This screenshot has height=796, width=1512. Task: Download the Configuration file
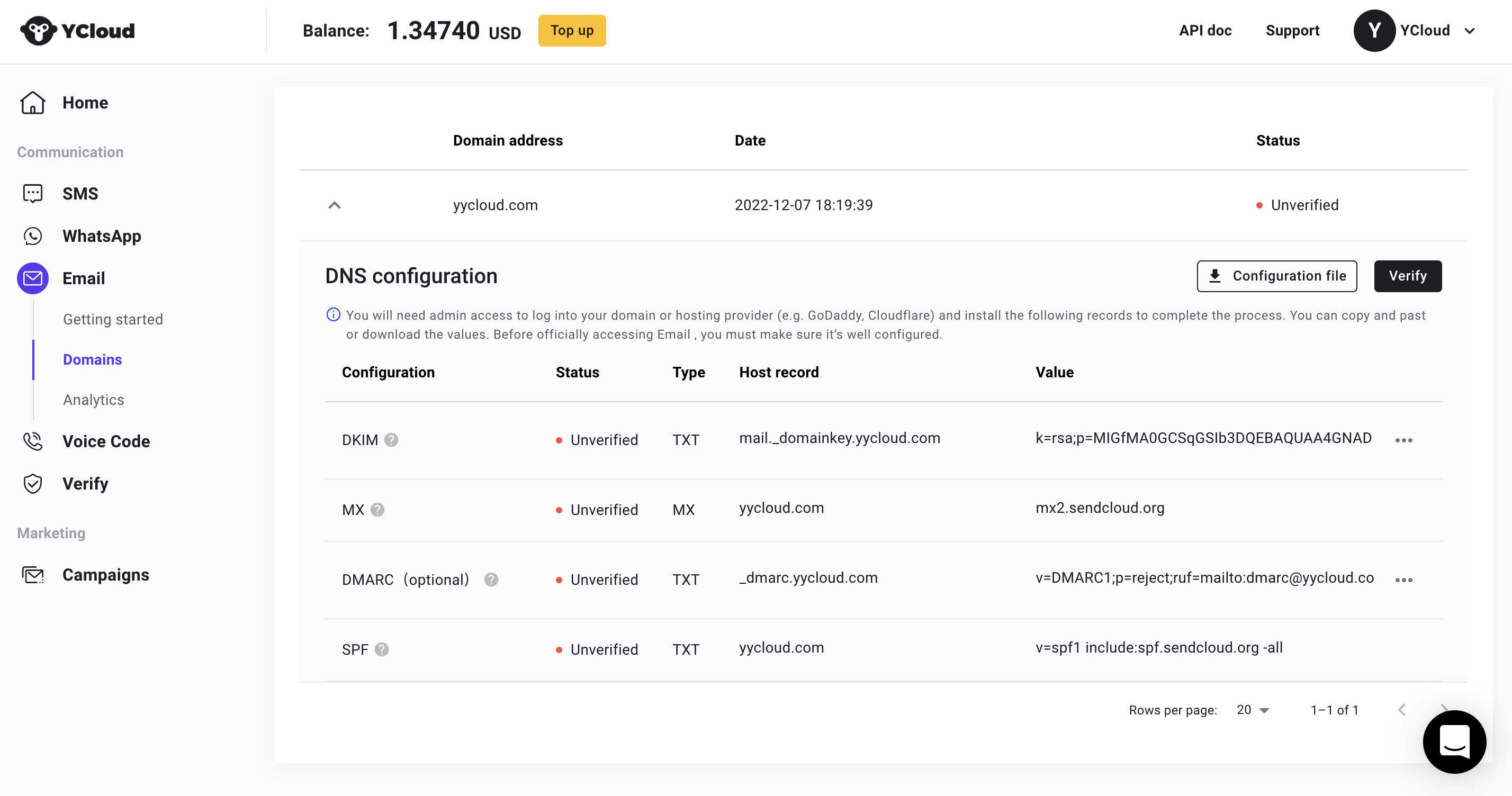(x=1276, y=276)
